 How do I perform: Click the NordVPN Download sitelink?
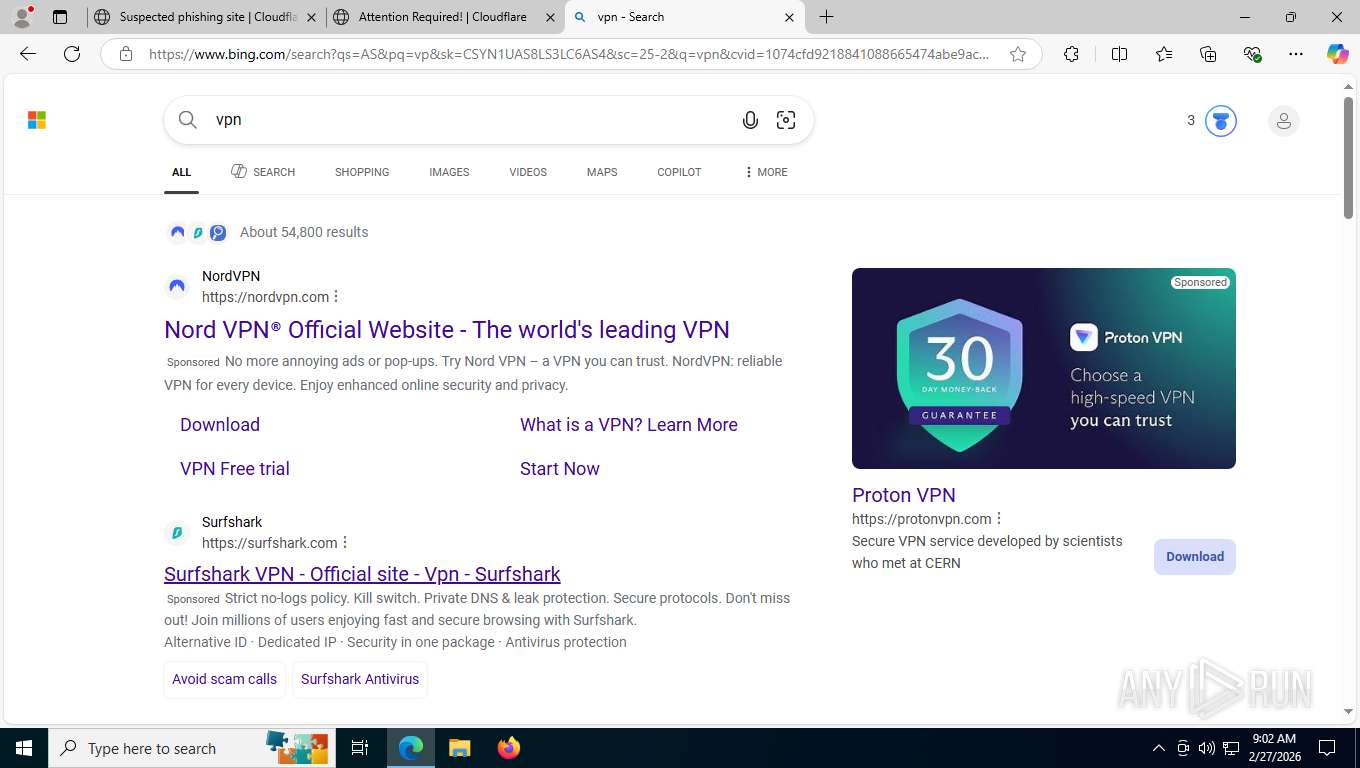(220, 424)
